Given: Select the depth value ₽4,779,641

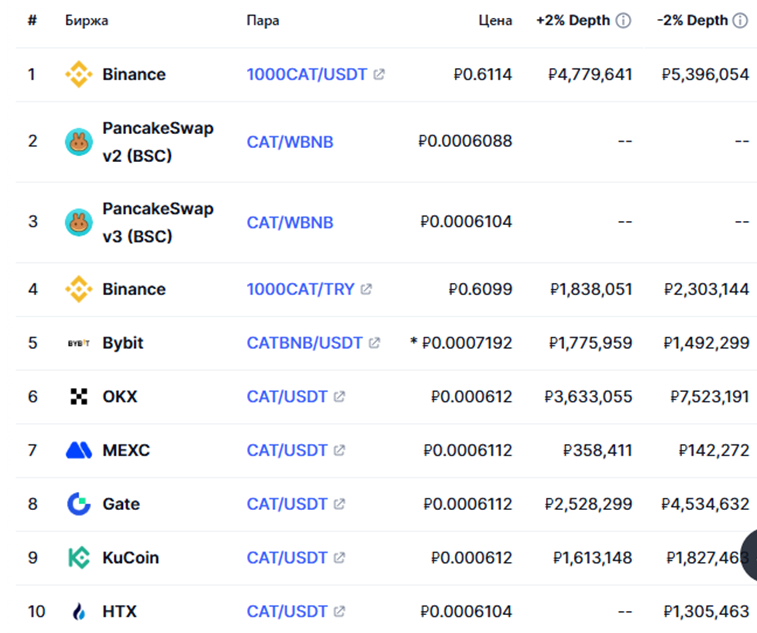Looking at the screenshot, I should (x=590, y=74).
